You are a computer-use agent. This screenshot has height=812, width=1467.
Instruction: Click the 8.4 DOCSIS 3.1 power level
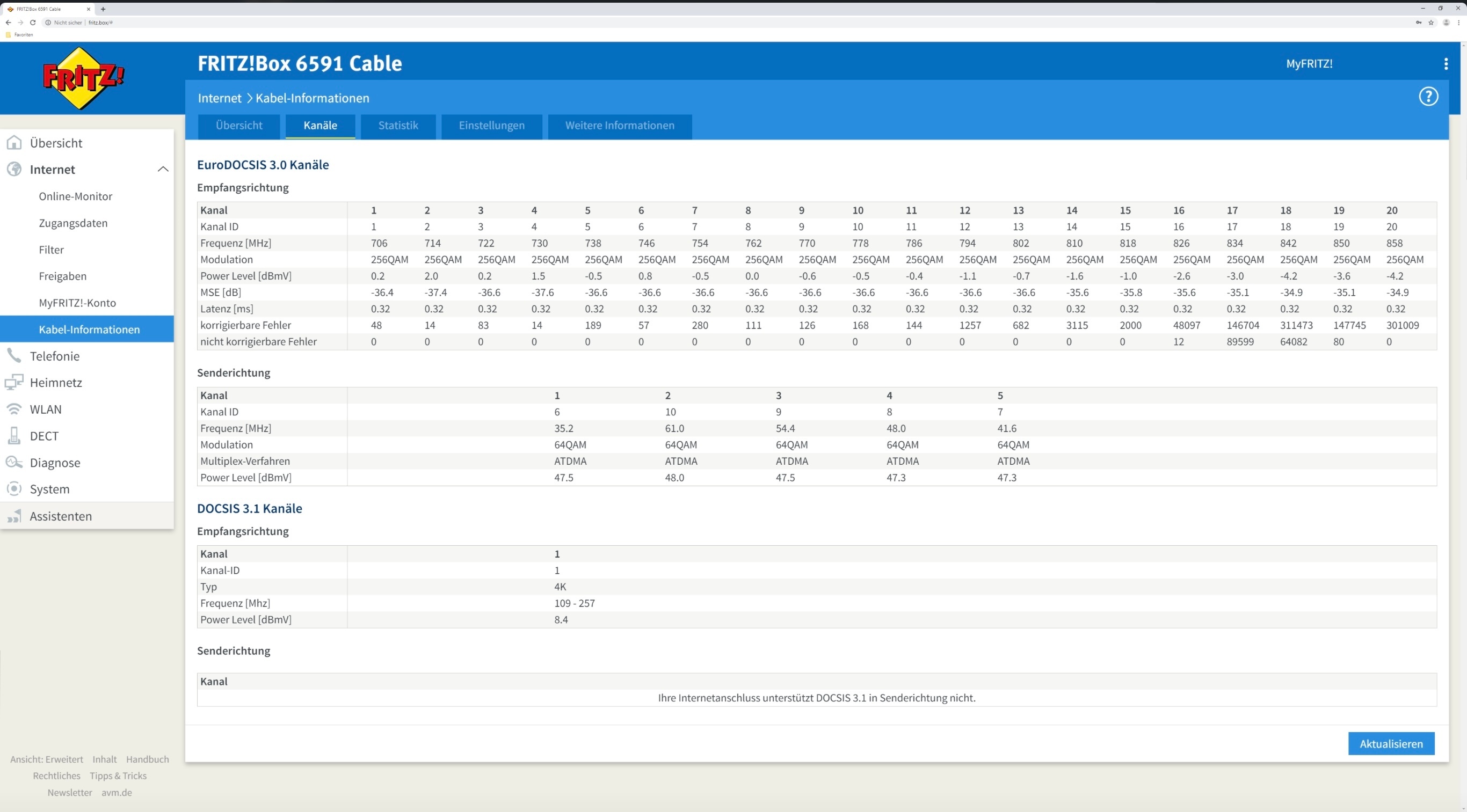(561, 620)
